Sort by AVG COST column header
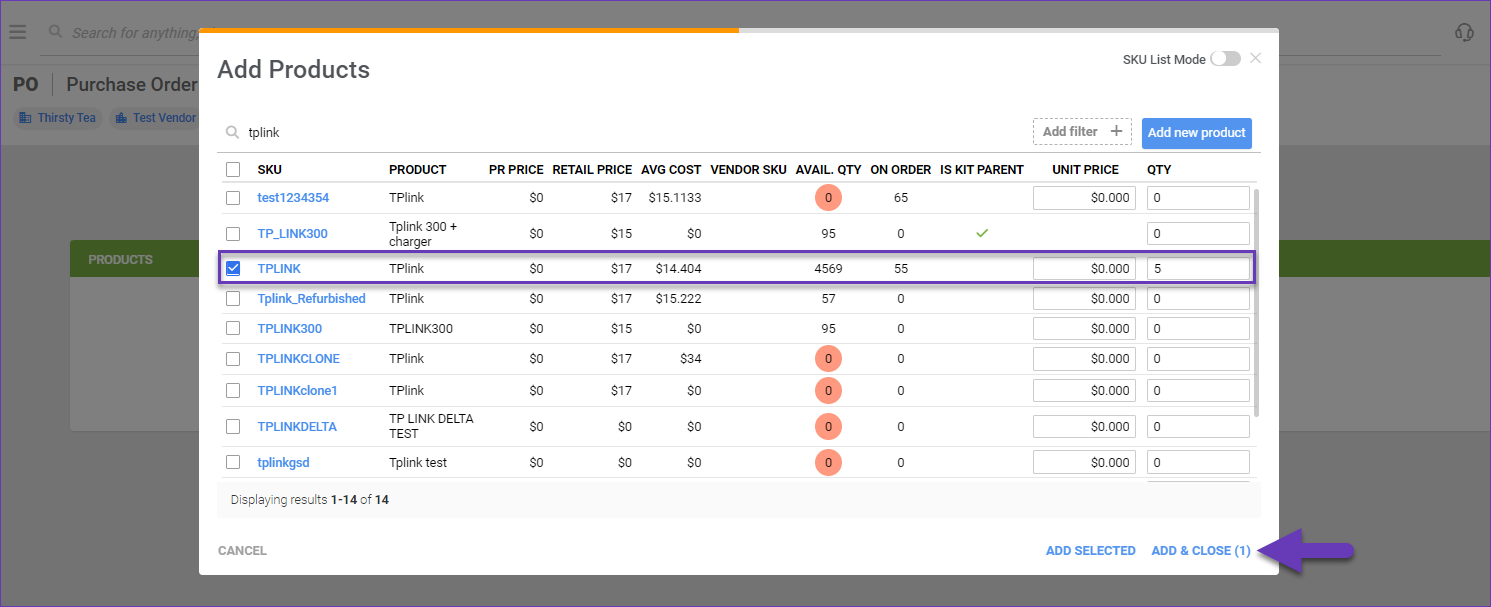The width and height of the screenshot is (1491, 607). (671, 169)
